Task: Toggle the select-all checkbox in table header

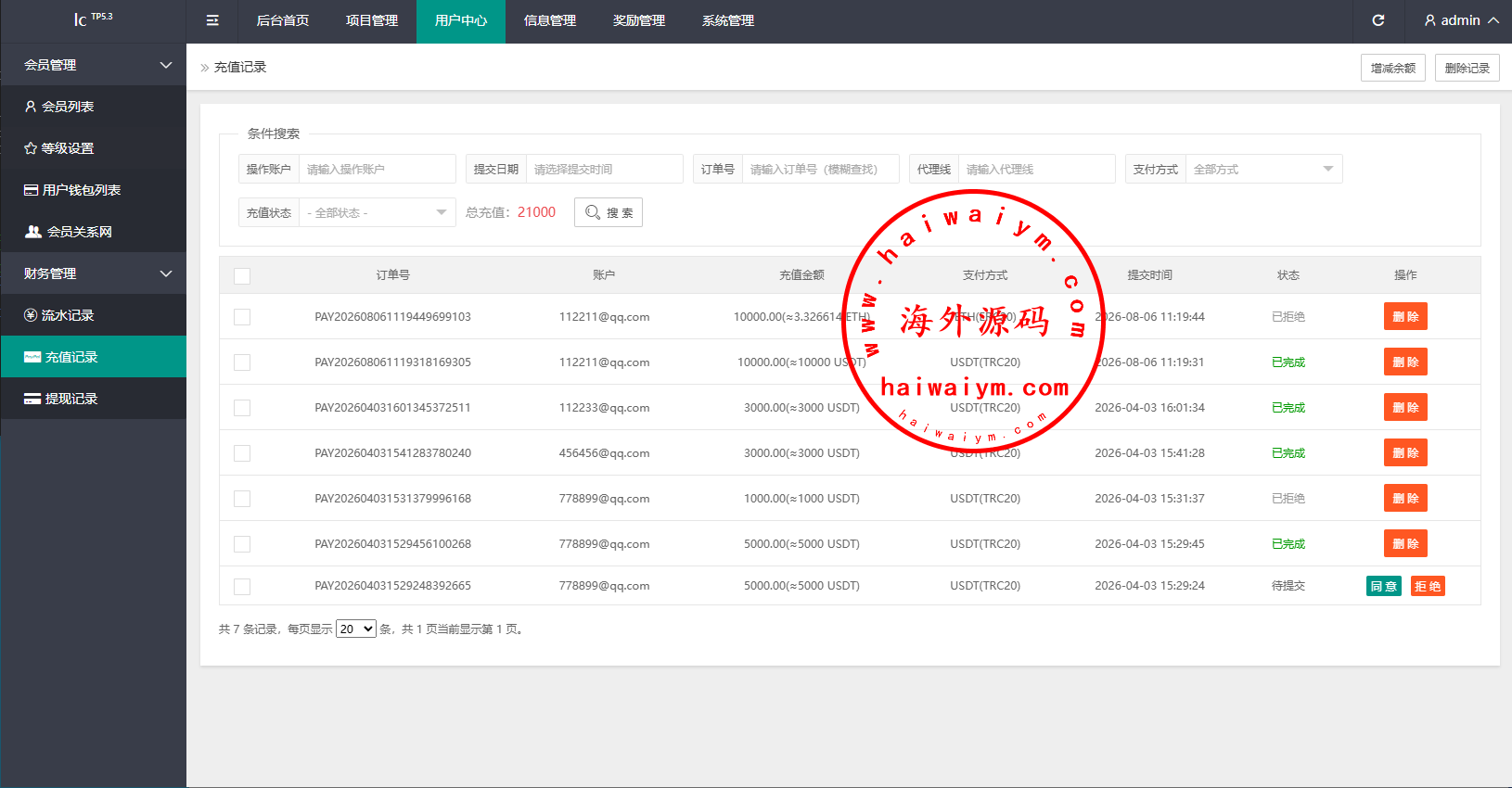Action: coord(242,276)
